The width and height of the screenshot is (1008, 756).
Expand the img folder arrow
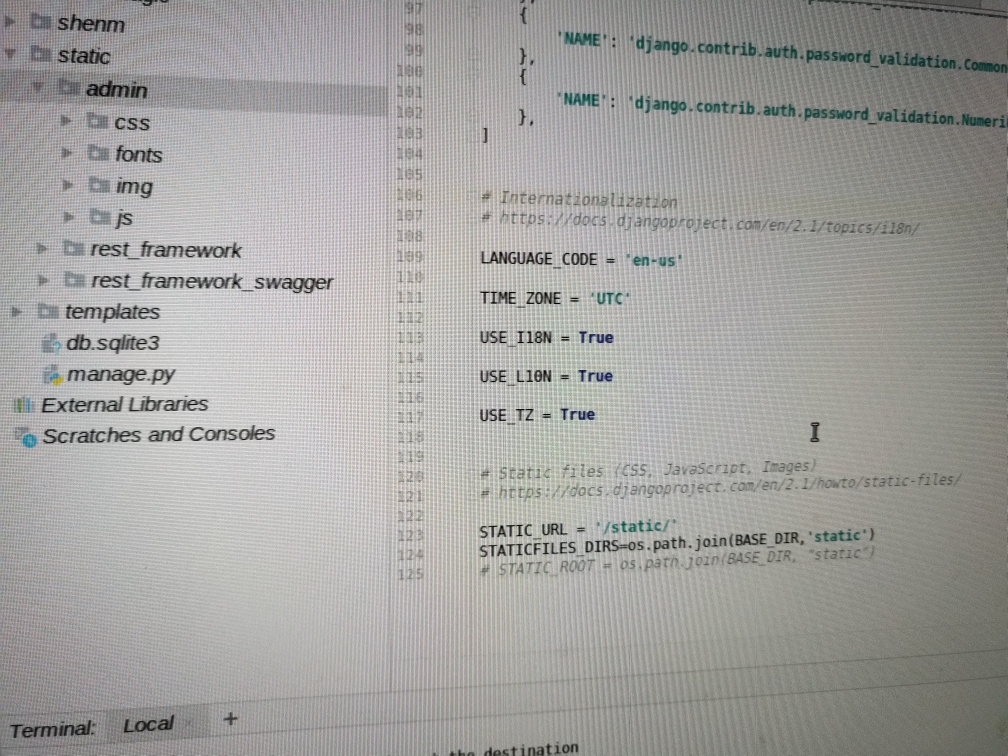point(68,185)
